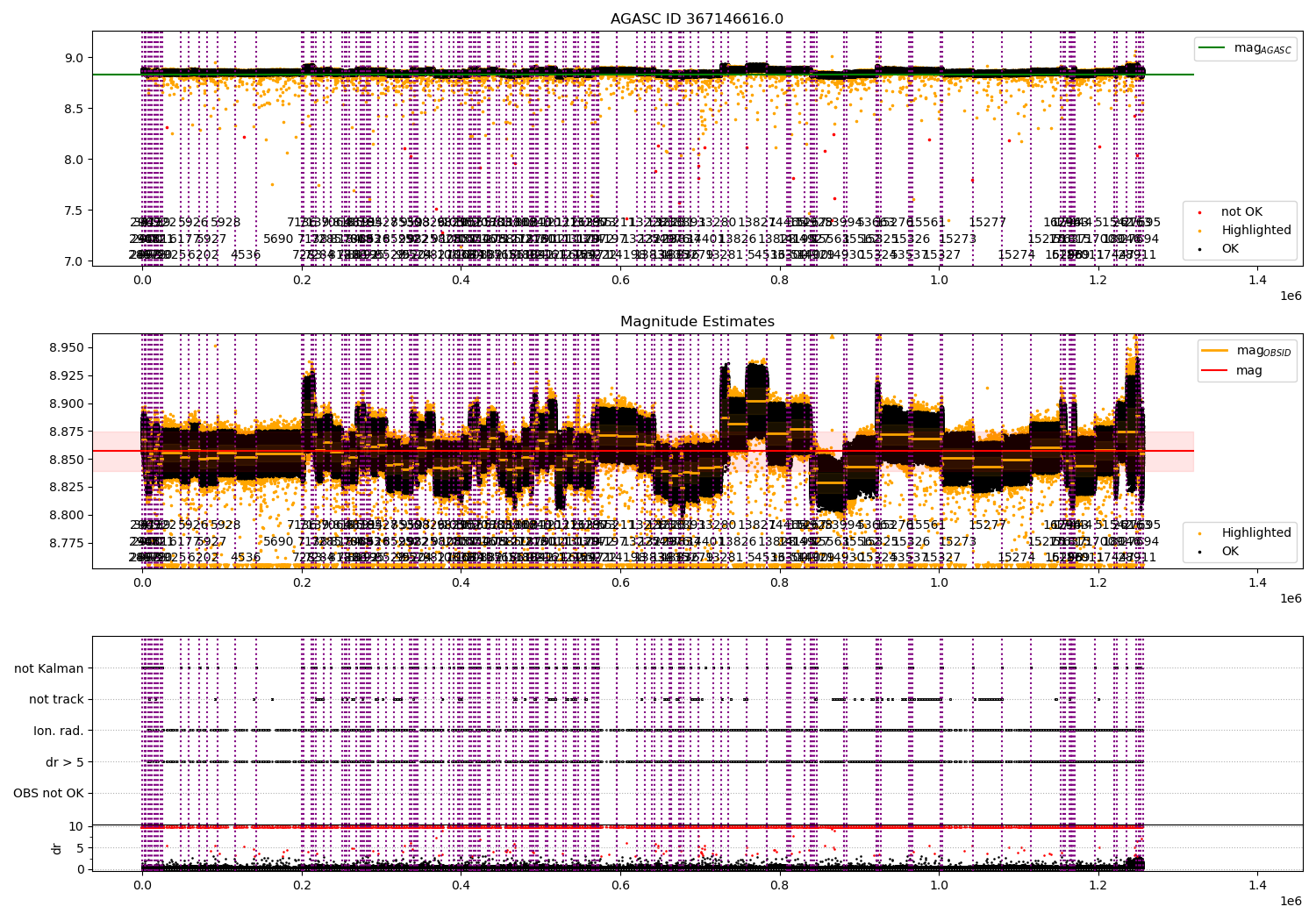Click obsid label 4536 in the middle panel
The width and height of the screenshot is (1316, 921).
coord(246,557)
